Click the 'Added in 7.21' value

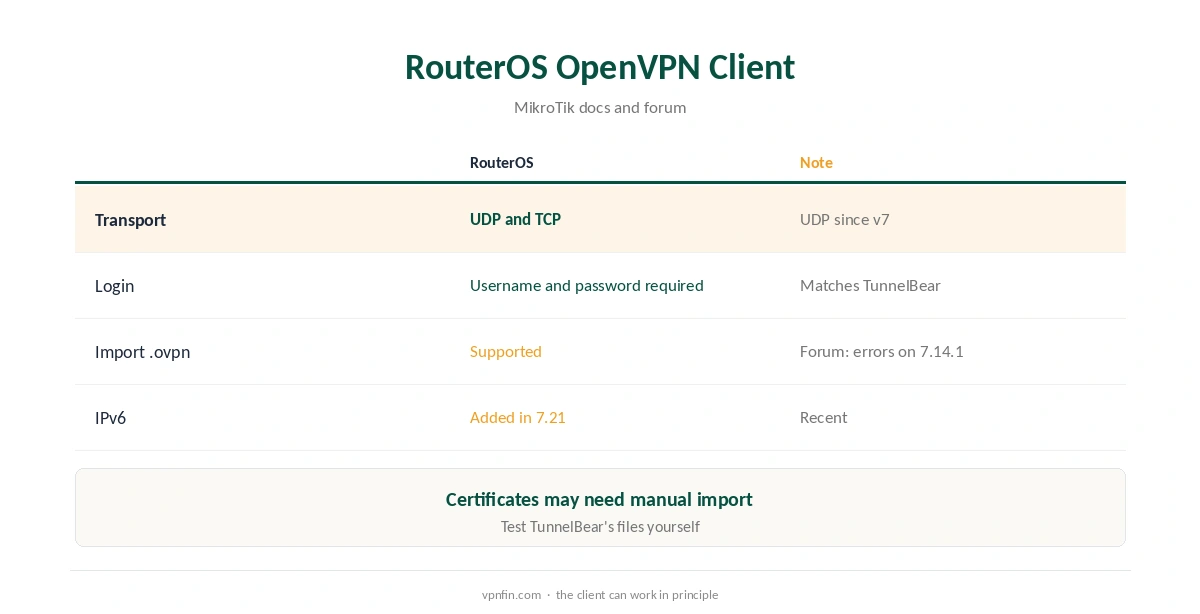pyautogui.click(x=518, y=417)
